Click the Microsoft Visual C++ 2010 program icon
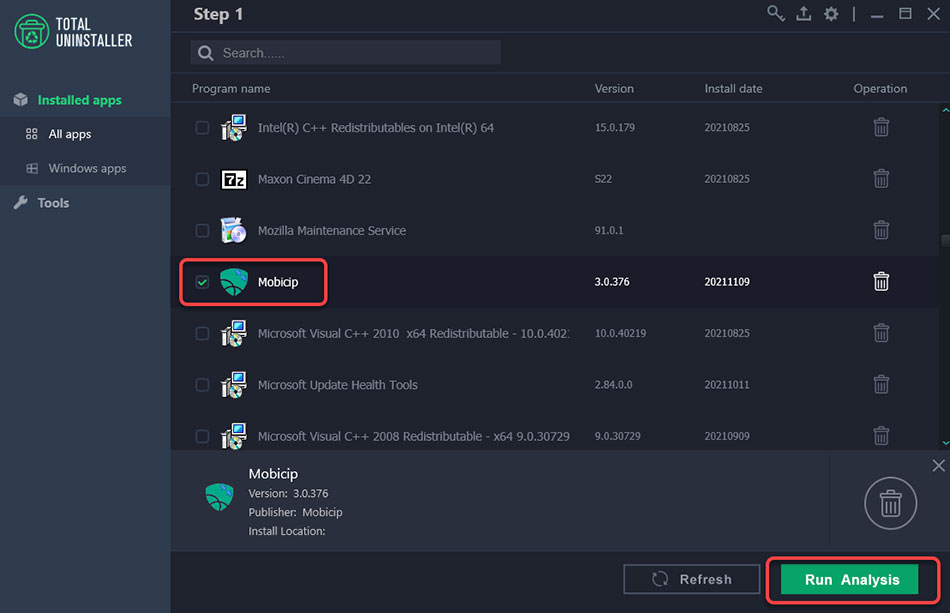The image size is (950, 613). (234, 333)
